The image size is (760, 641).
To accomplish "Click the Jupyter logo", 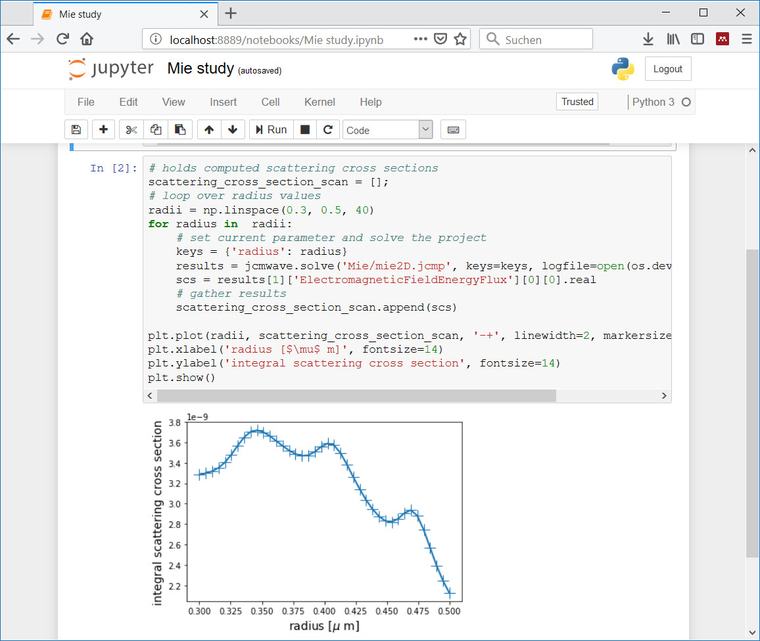I will [x=111, y=68].
